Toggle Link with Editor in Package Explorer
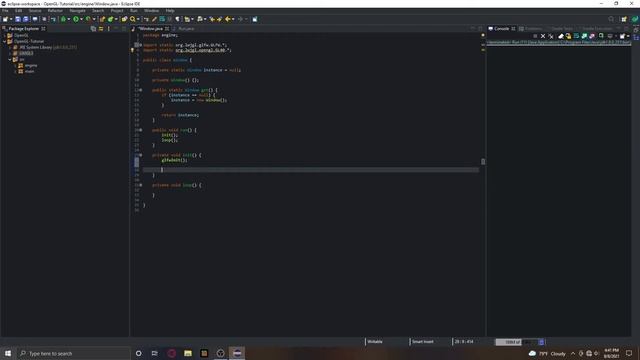 [101, 29]
